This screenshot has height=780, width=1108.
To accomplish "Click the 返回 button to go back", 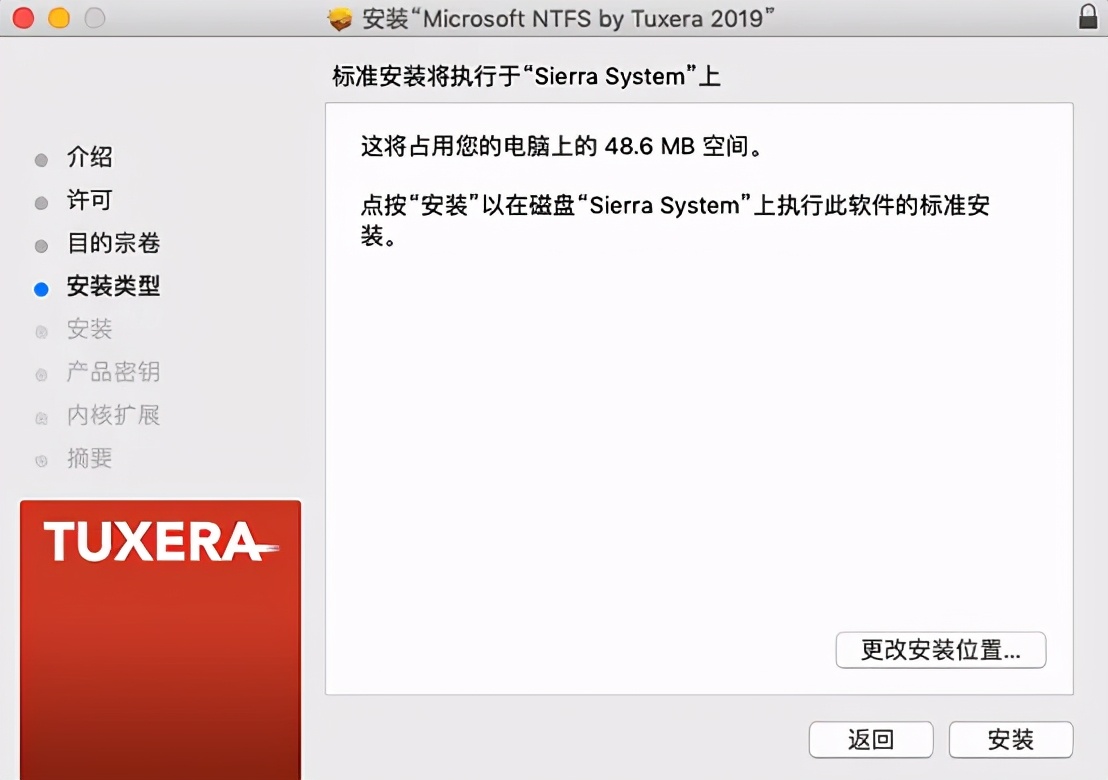I will click(x=871, y=740).
